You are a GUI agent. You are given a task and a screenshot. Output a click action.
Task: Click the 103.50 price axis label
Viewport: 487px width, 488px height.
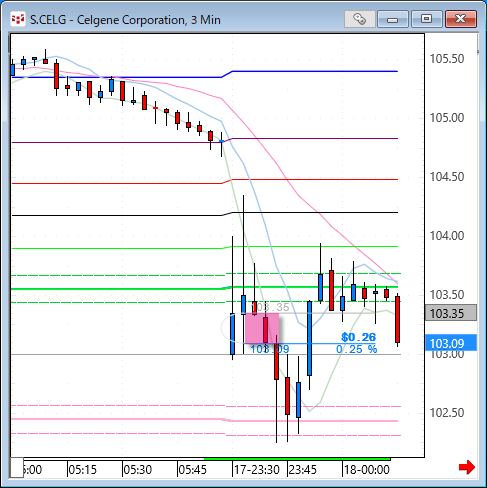[x=447, y=295]
